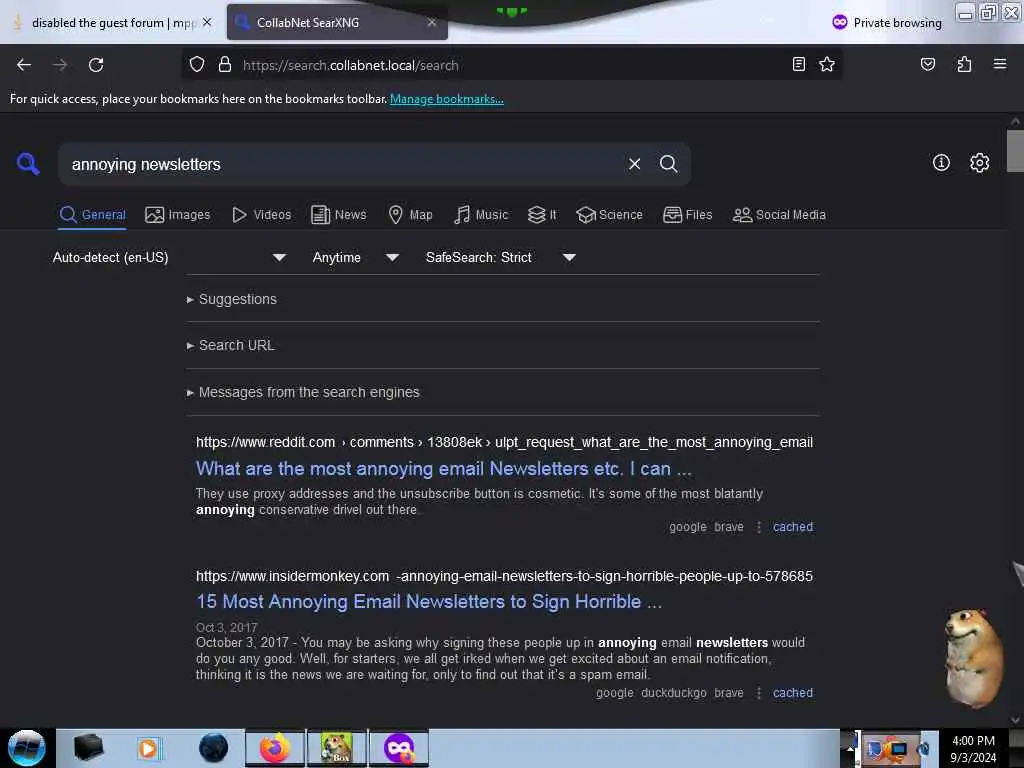This screenshot has height=768, width=1024.
Task: Switch to News search category
Action: pyautogui.click(x=338, y=215)
